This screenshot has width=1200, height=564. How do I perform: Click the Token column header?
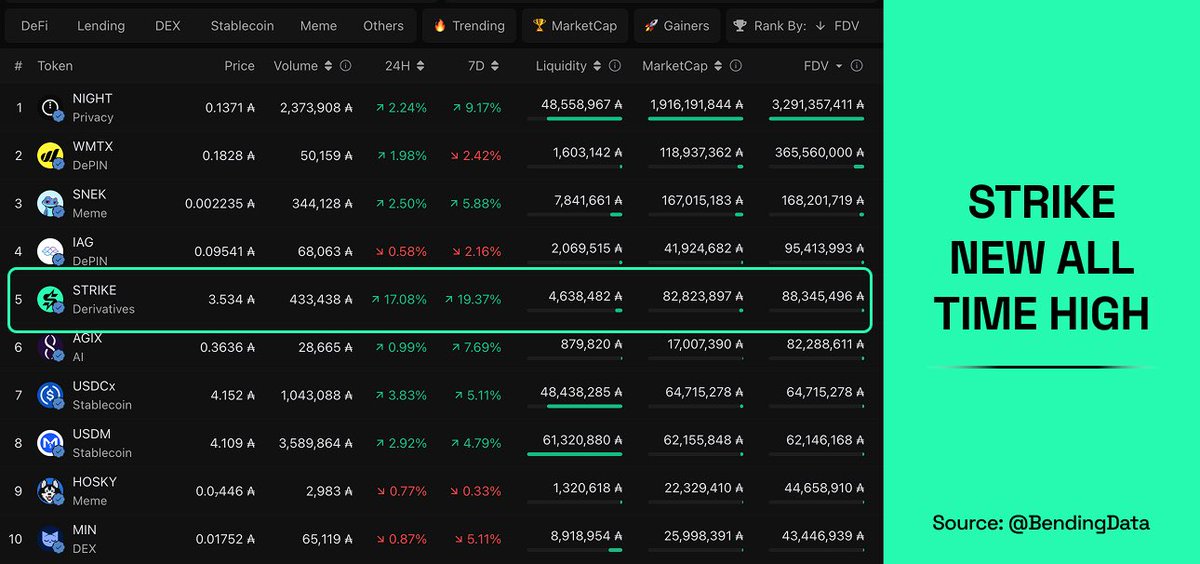[55, 66]
